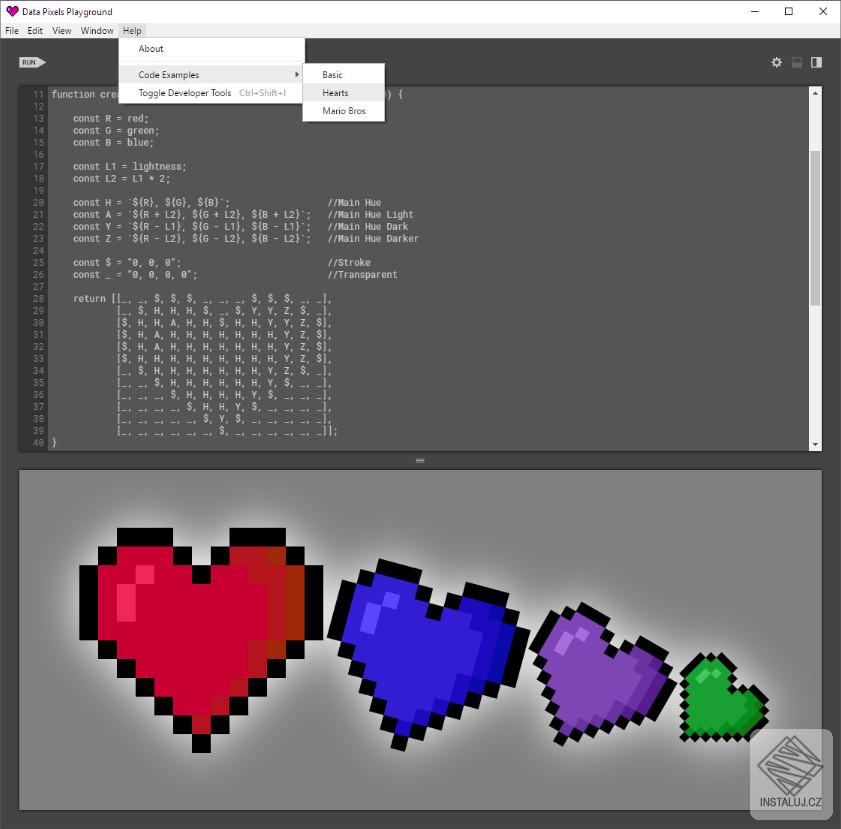841x829 pixels.
Task: Click the "return" keyword on line 28
Action: pyautogui.click(x=89, y=299)
